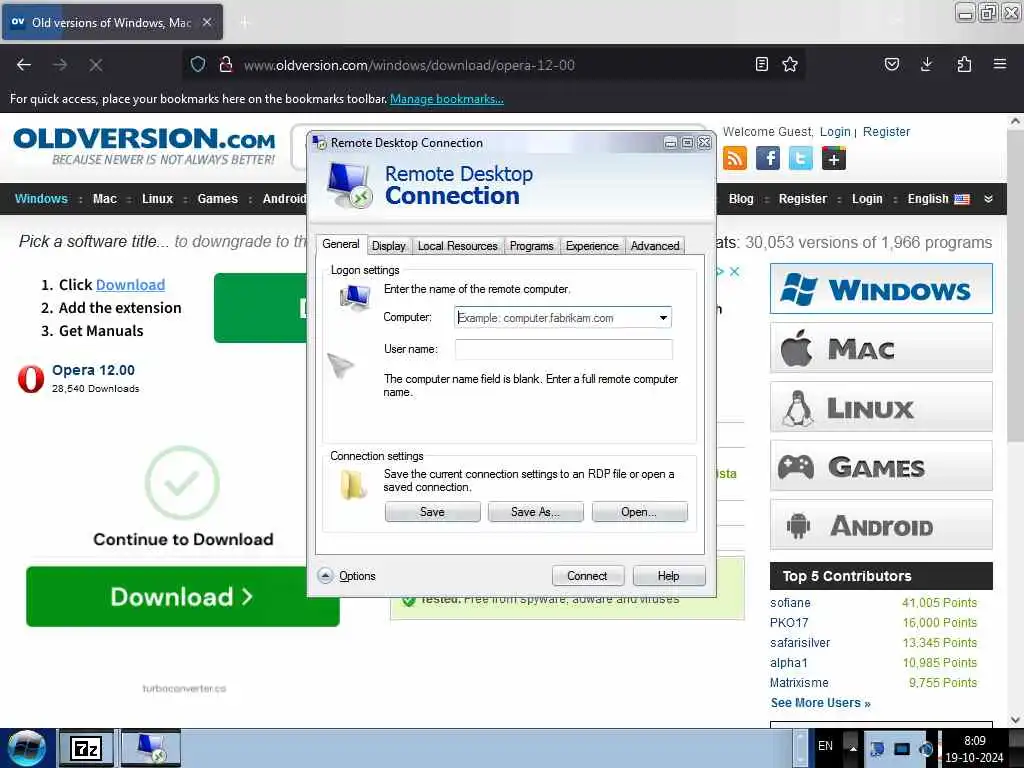The height and width of the screenshot is (768, 1024).
Task: Open the Pocket save icon
Action: click(x=891, y=64)
